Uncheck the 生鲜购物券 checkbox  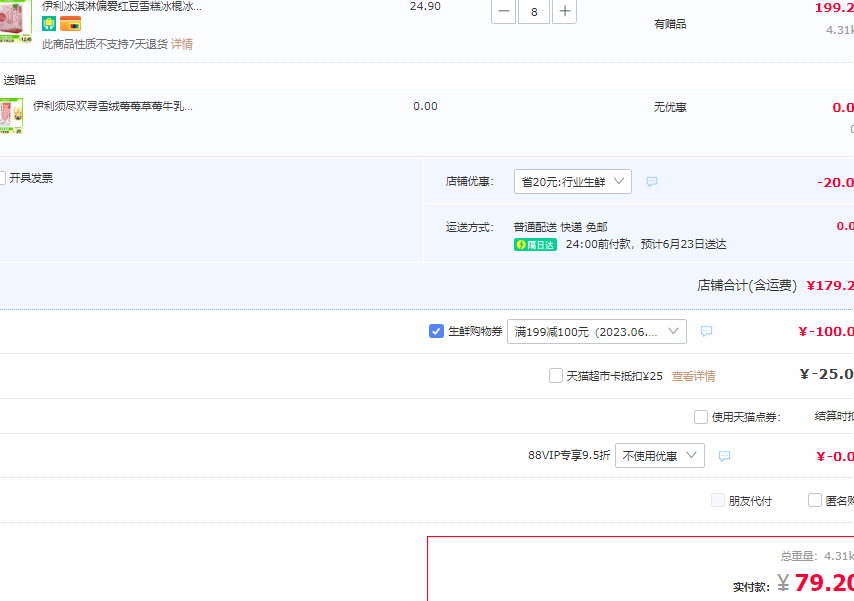point(436,331)
